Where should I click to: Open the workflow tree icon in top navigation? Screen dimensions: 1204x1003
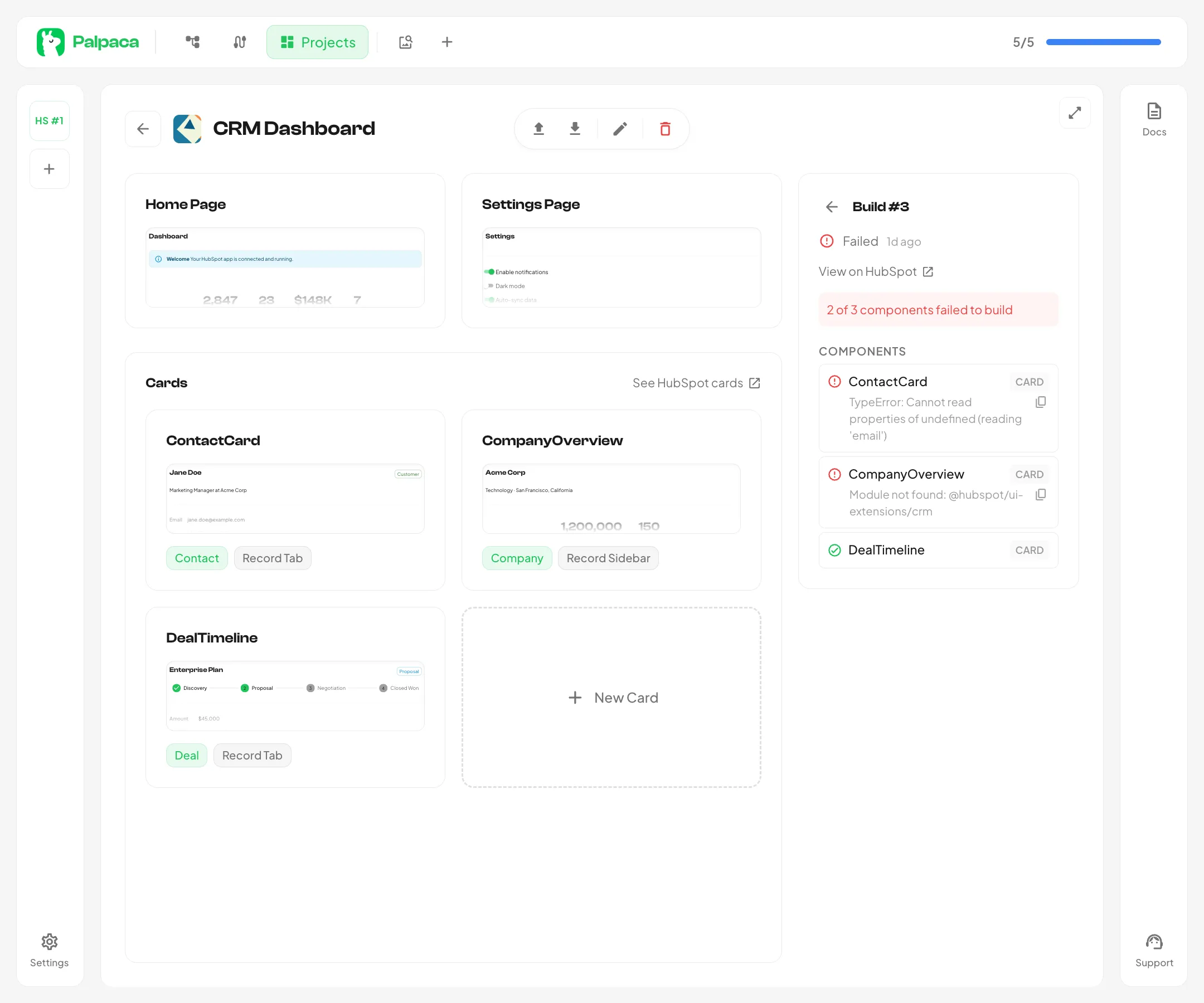(x=193, y=42)
